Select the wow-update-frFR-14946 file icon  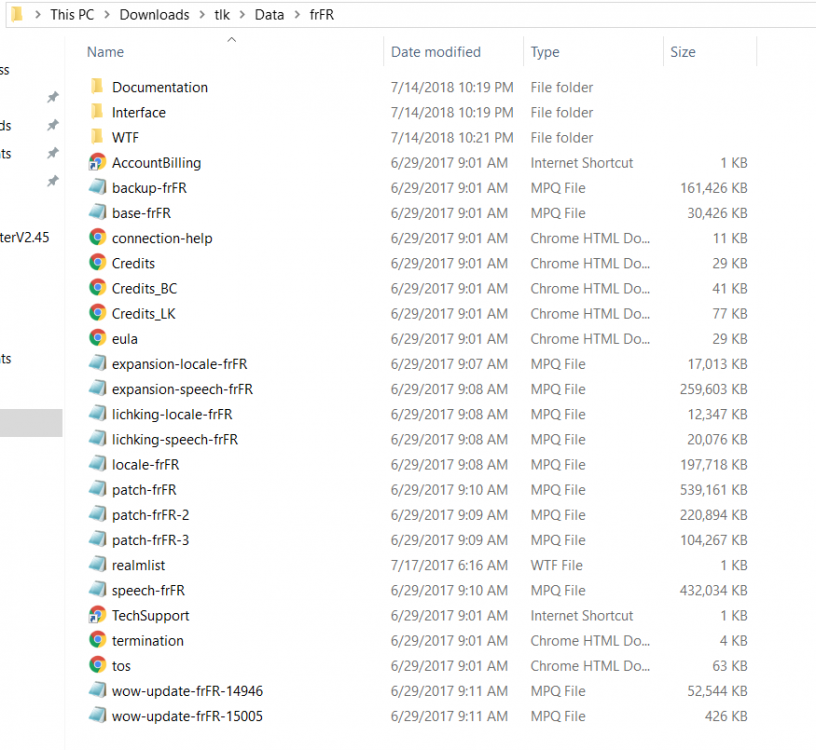[x=97, y=690]
